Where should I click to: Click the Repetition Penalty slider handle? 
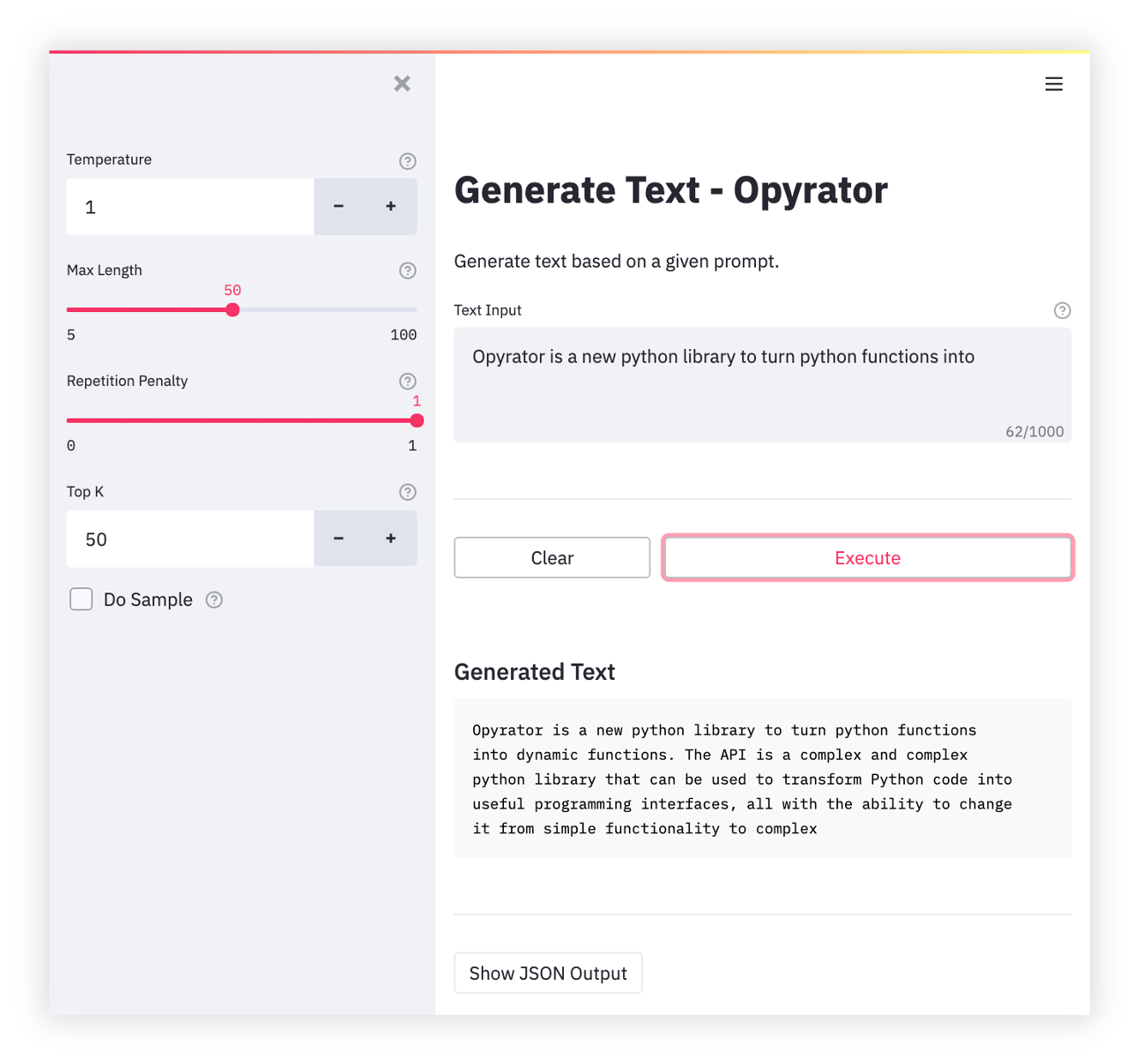[417, 420]
